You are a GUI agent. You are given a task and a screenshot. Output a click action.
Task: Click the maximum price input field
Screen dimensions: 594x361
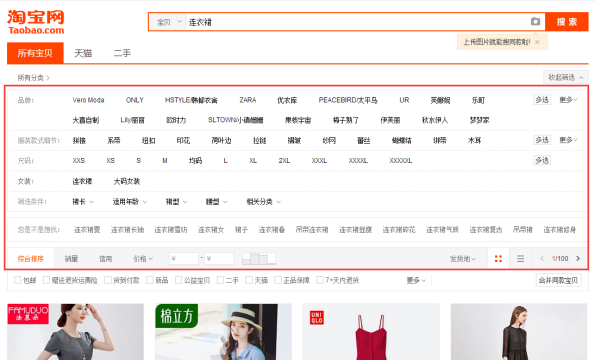[219, 259]
